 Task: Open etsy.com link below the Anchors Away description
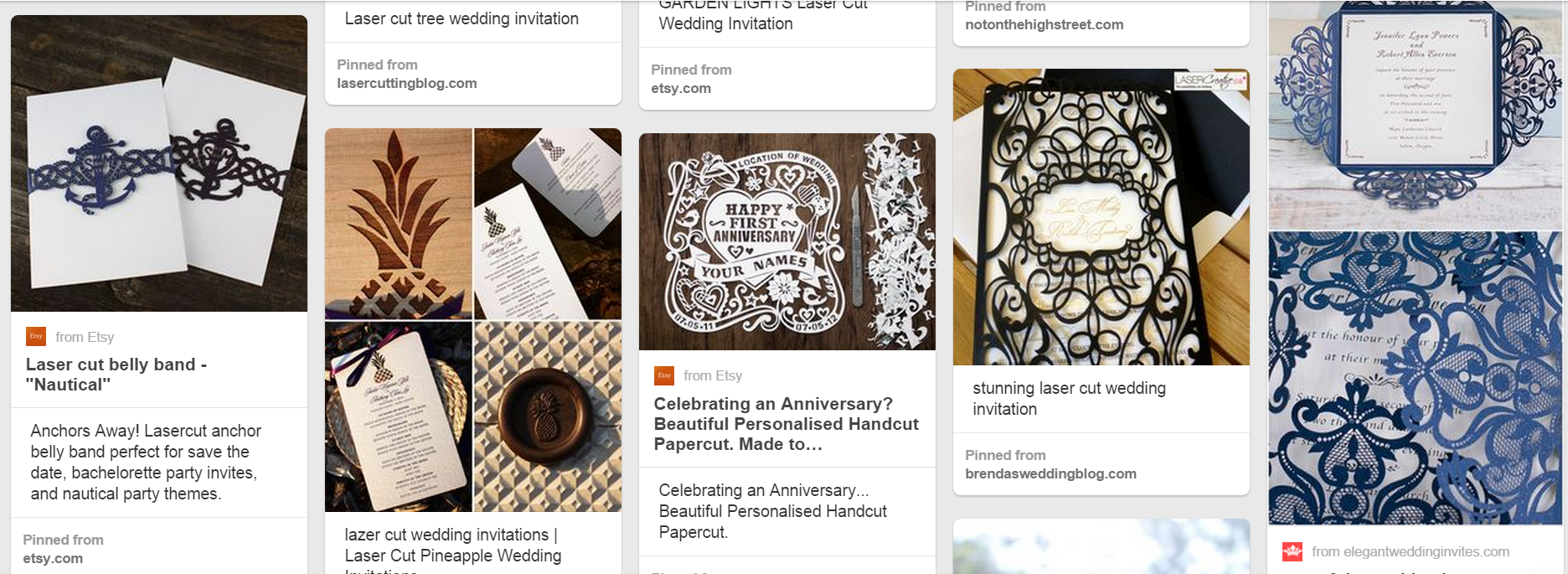coord(53,558)
